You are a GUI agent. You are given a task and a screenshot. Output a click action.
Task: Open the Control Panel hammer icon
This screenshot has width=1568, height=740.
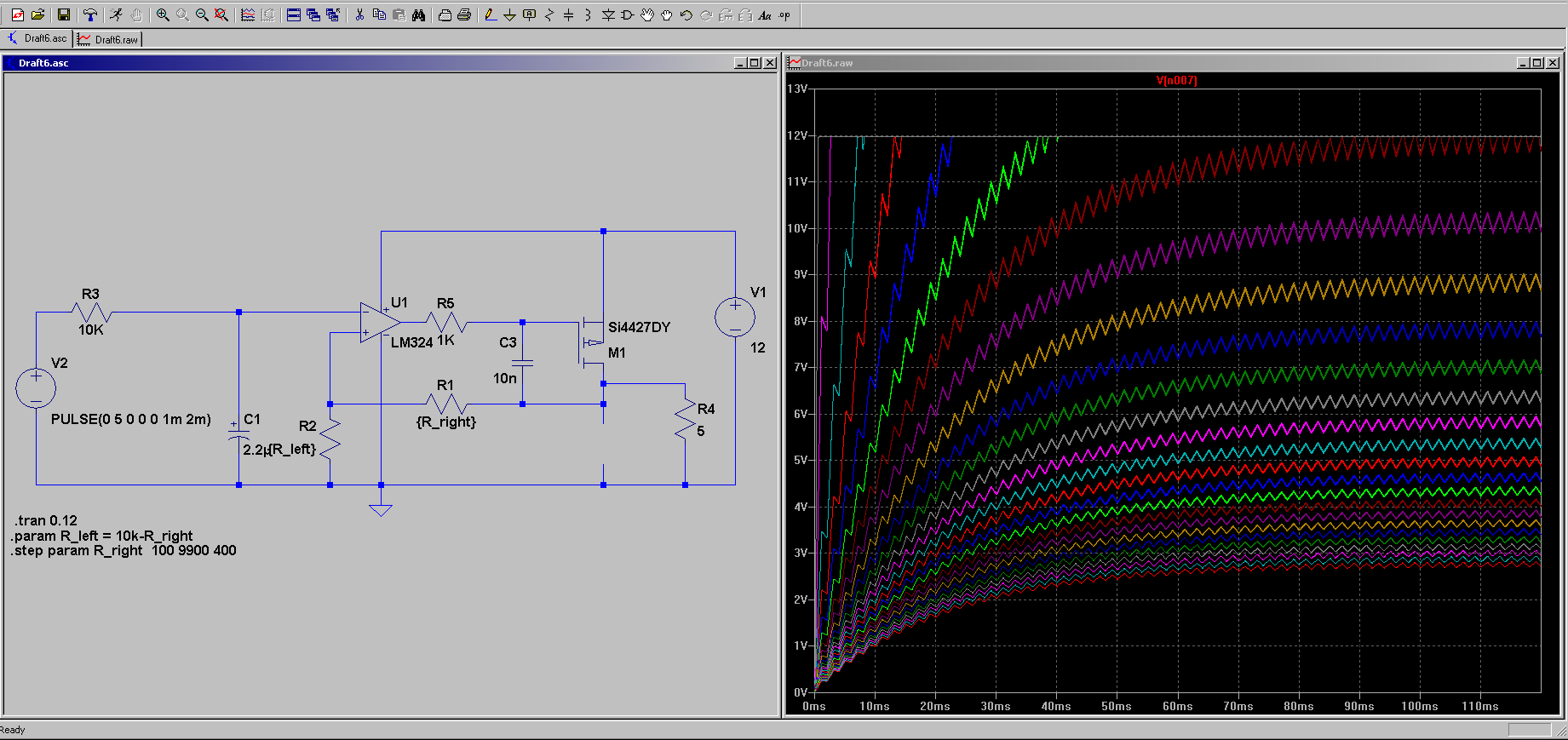pyautogui.click(x=89, y=14)
